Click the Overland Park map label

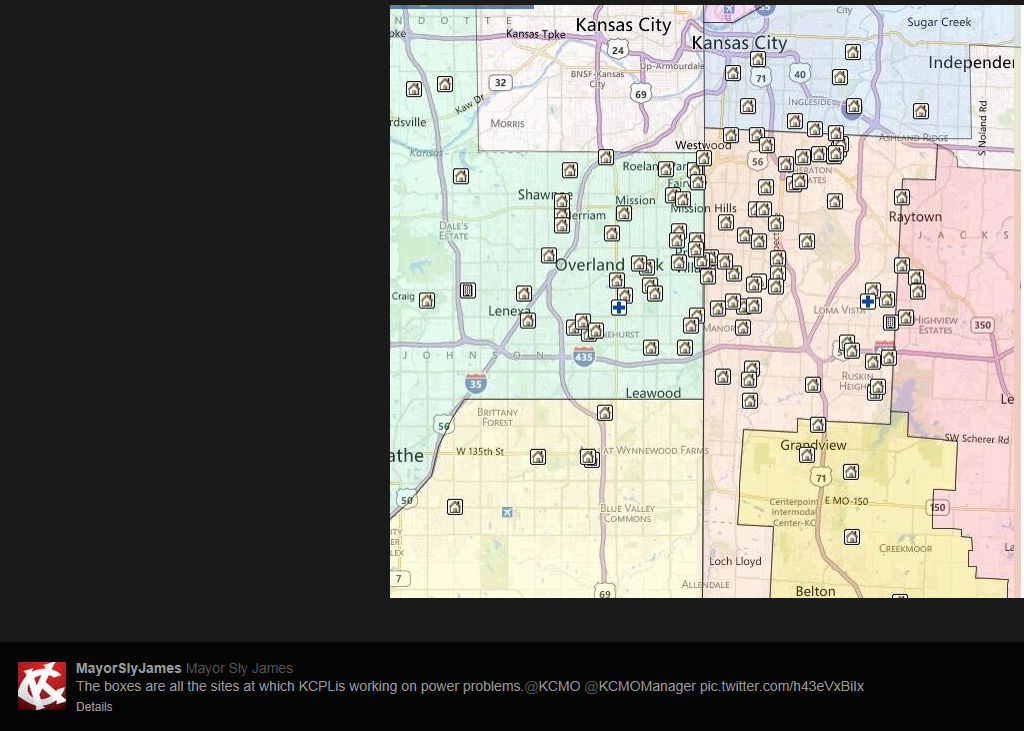point(609,265)
